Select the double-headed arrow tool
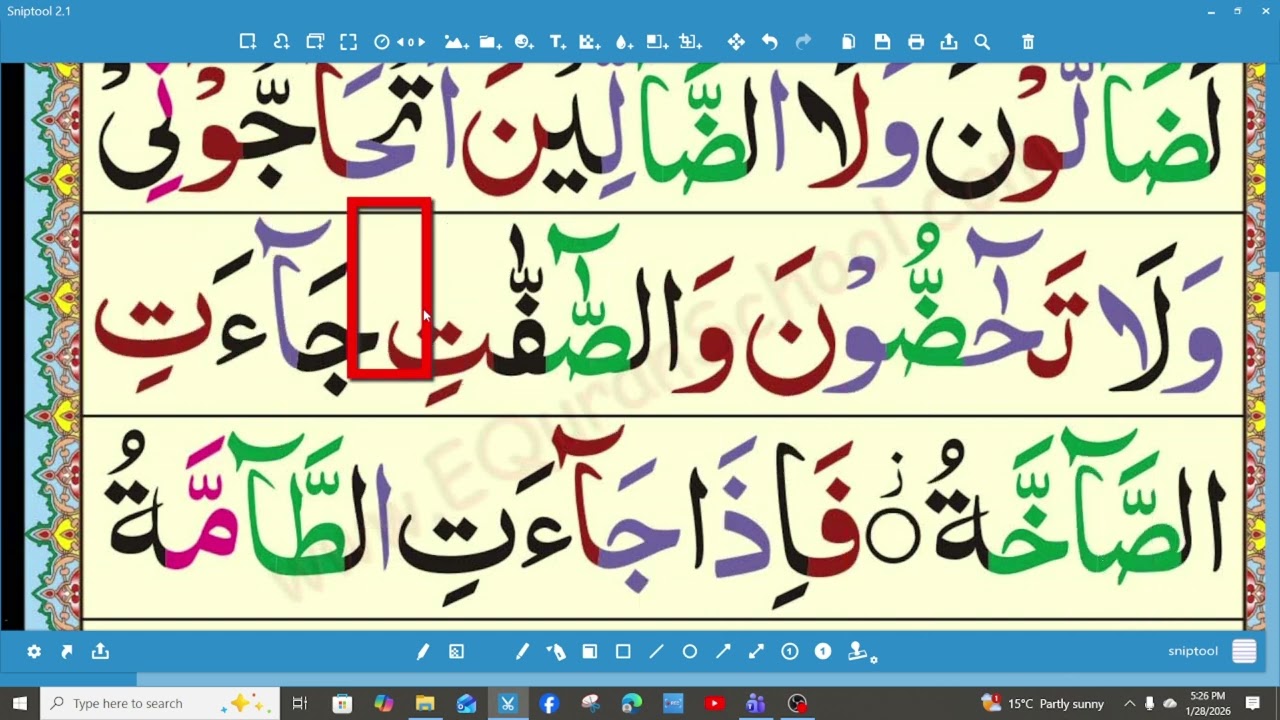 click(756, 652)
